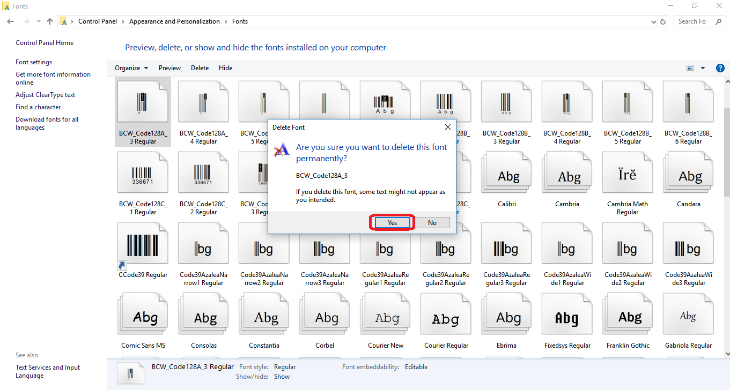
Task: Click Preview in the toolbar
Action: click(169, 68)
